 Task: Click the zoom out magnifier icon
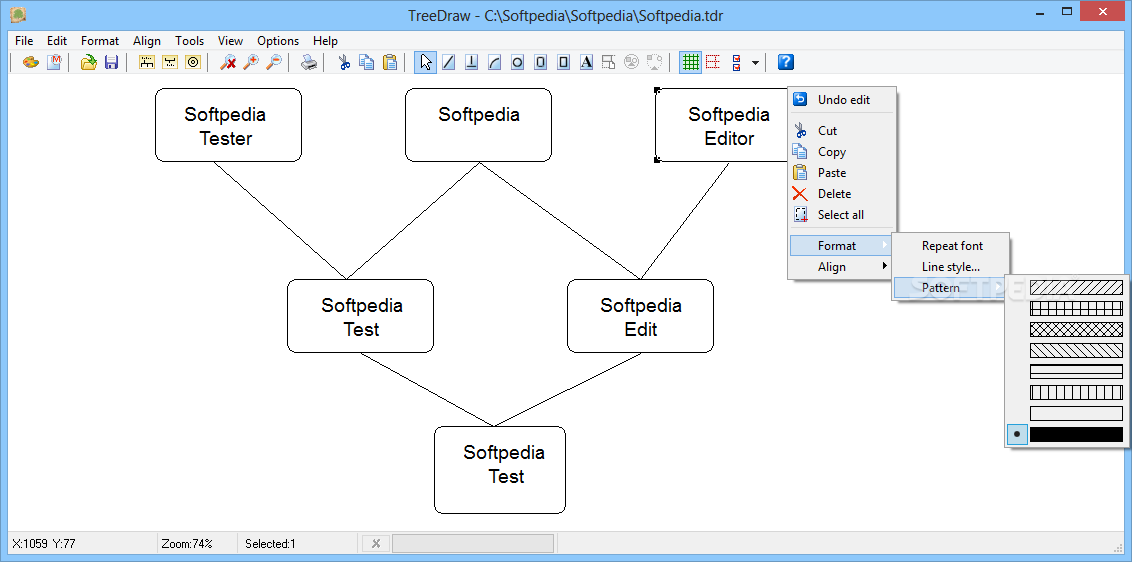tap(274, 62)
